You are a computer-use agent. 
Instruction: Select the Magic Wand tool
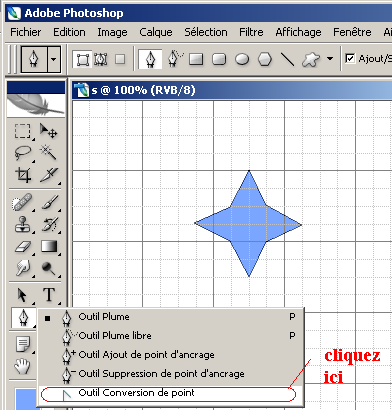click(49, 153)
